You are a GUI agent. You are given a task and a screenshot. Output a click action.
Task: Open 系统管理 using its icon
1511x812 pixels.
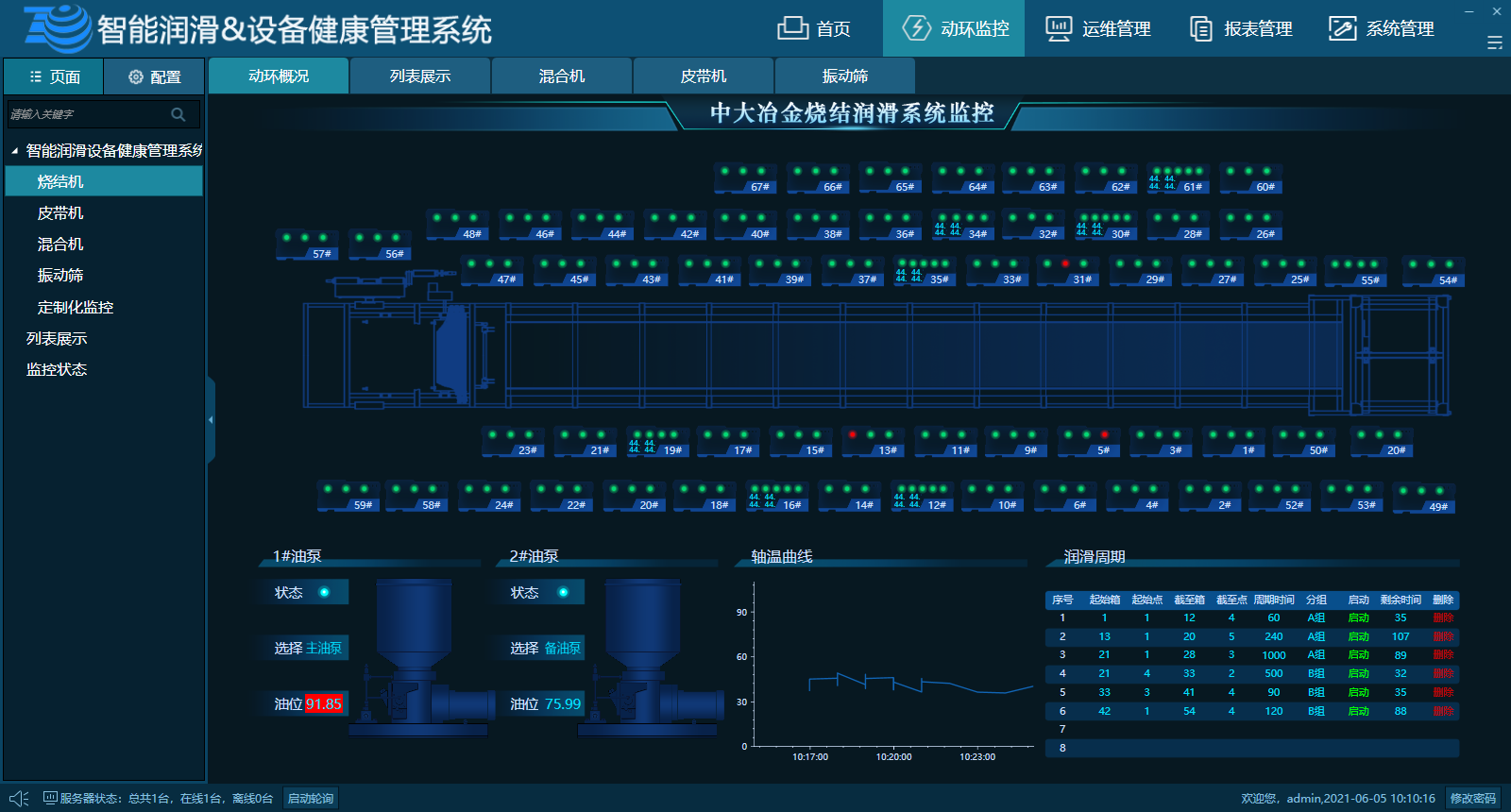pos(1342,28)
